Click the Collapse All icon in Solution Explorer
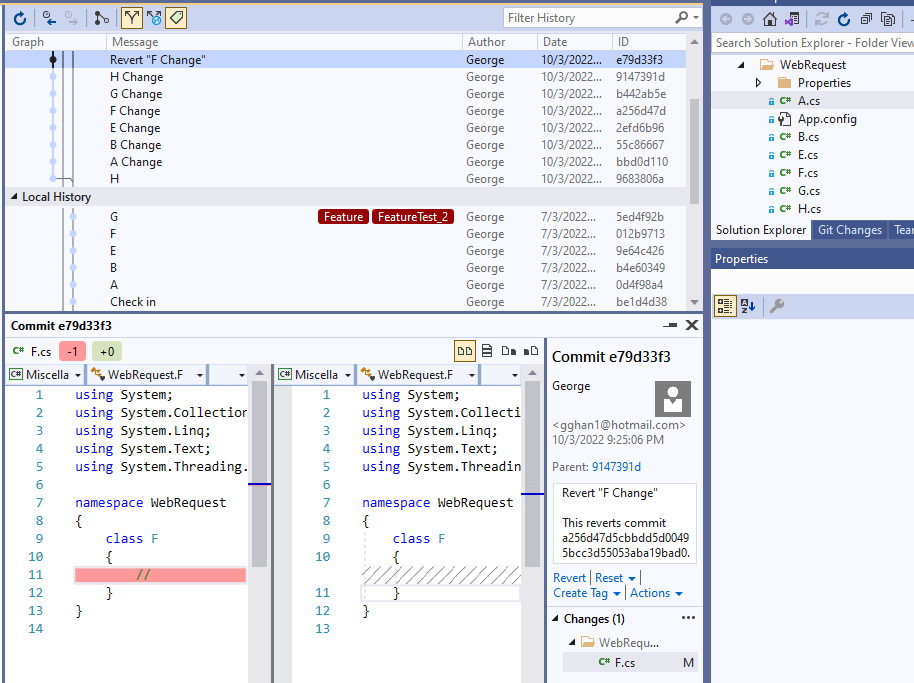914x683 pixels. (864, 19)
